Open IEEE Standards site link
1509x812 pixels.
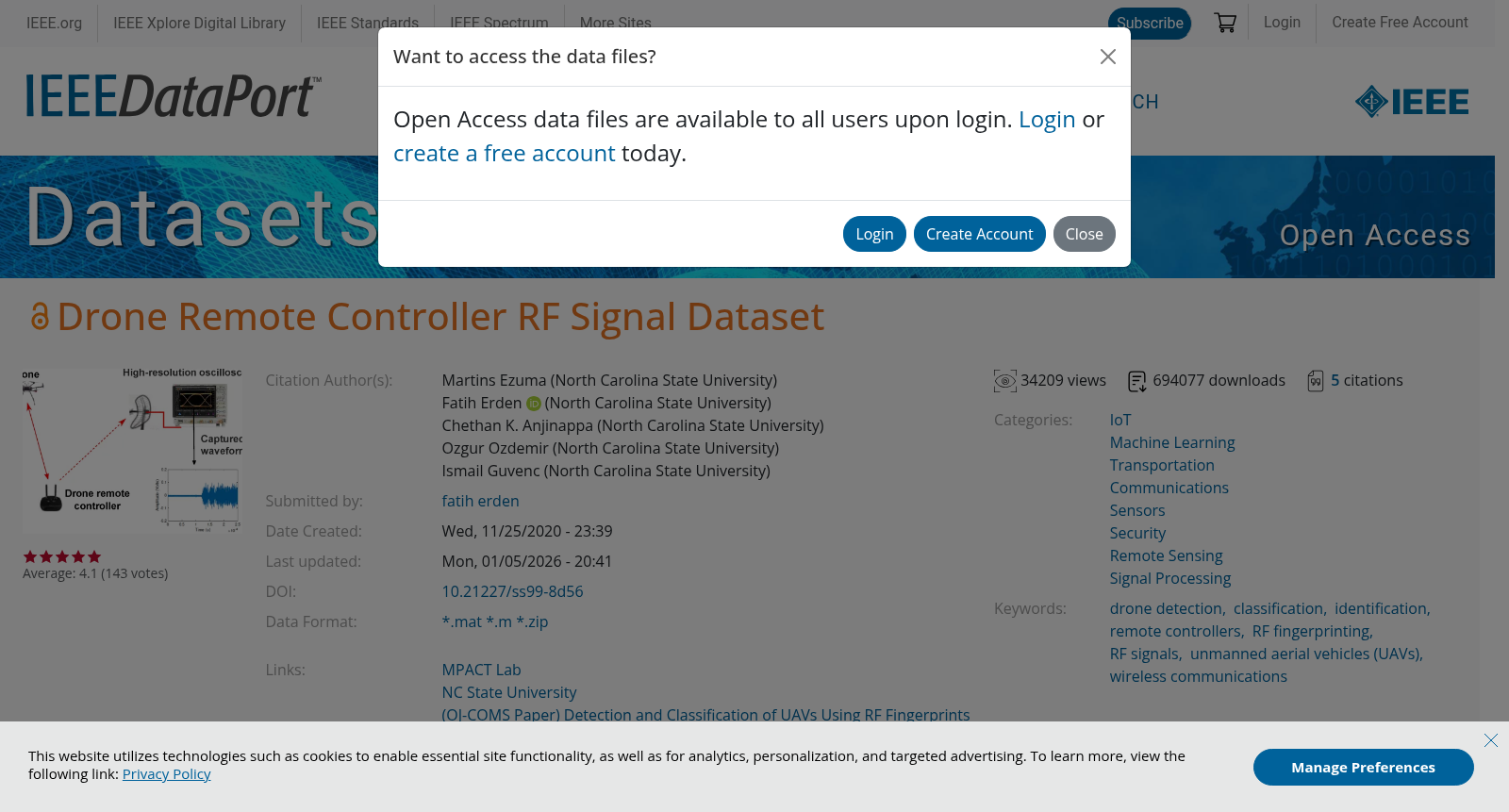click(x=368, y=23)
